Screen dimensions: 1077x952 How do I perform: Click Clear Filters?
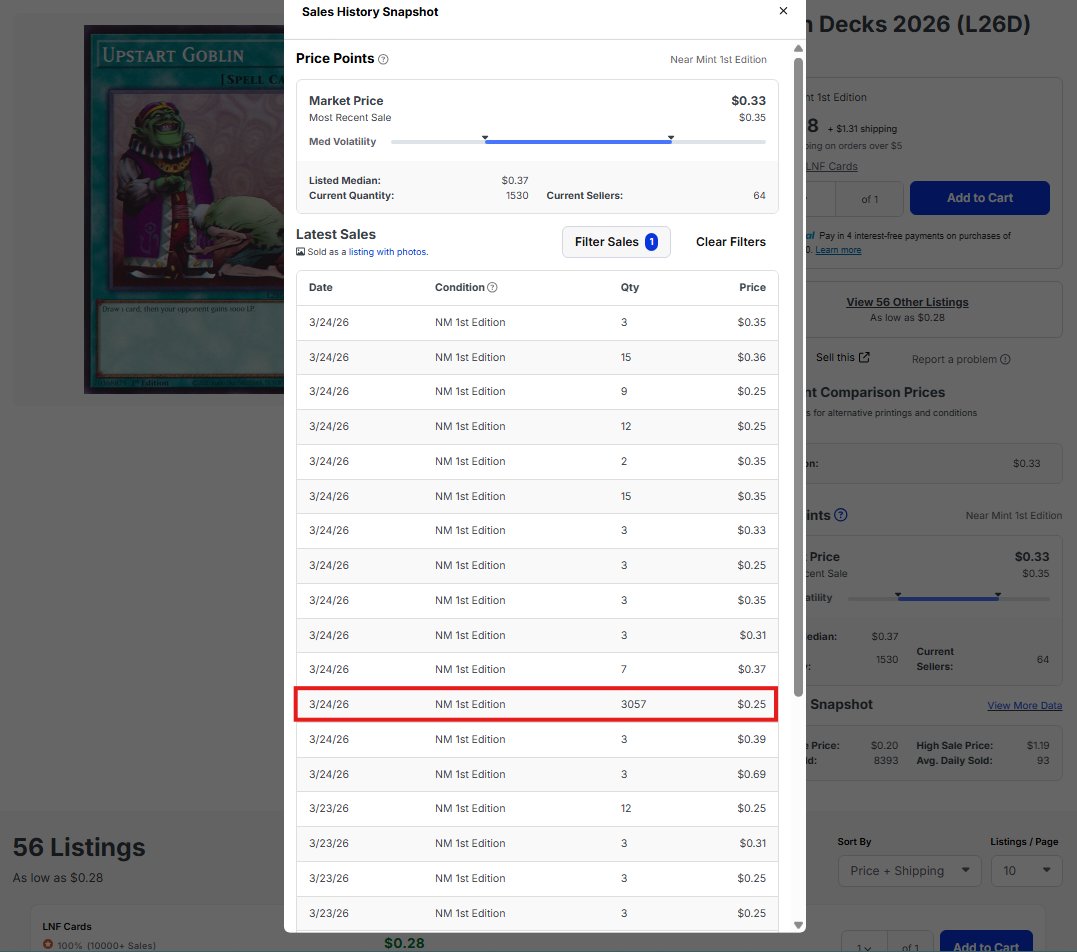(x=730, y=242)
